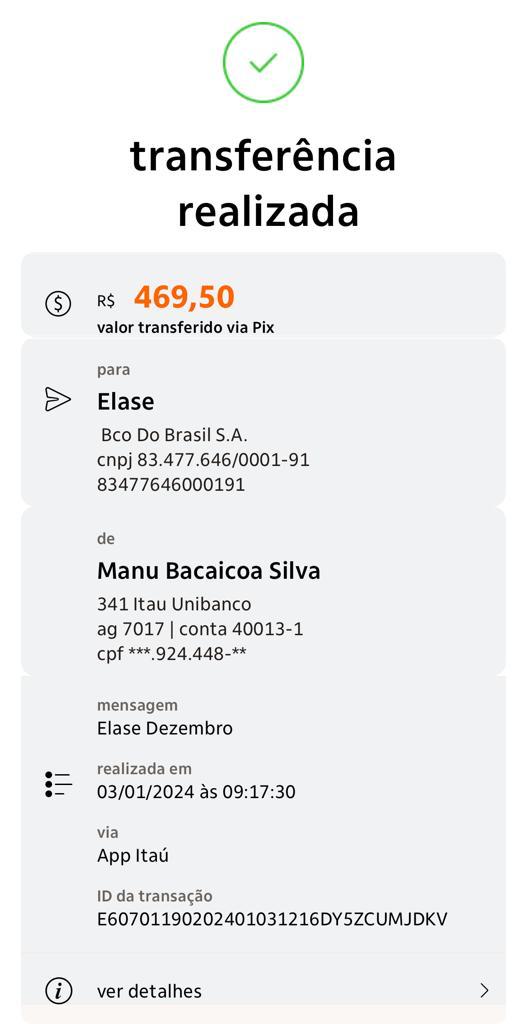Screen dimensions: 528x1024
Task: Select agency and account number line
Action: (201, 629)
